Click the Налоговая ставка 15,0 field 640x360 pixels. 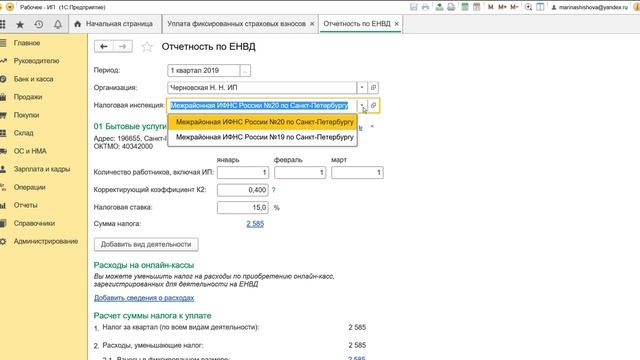[x=243, y=207]
